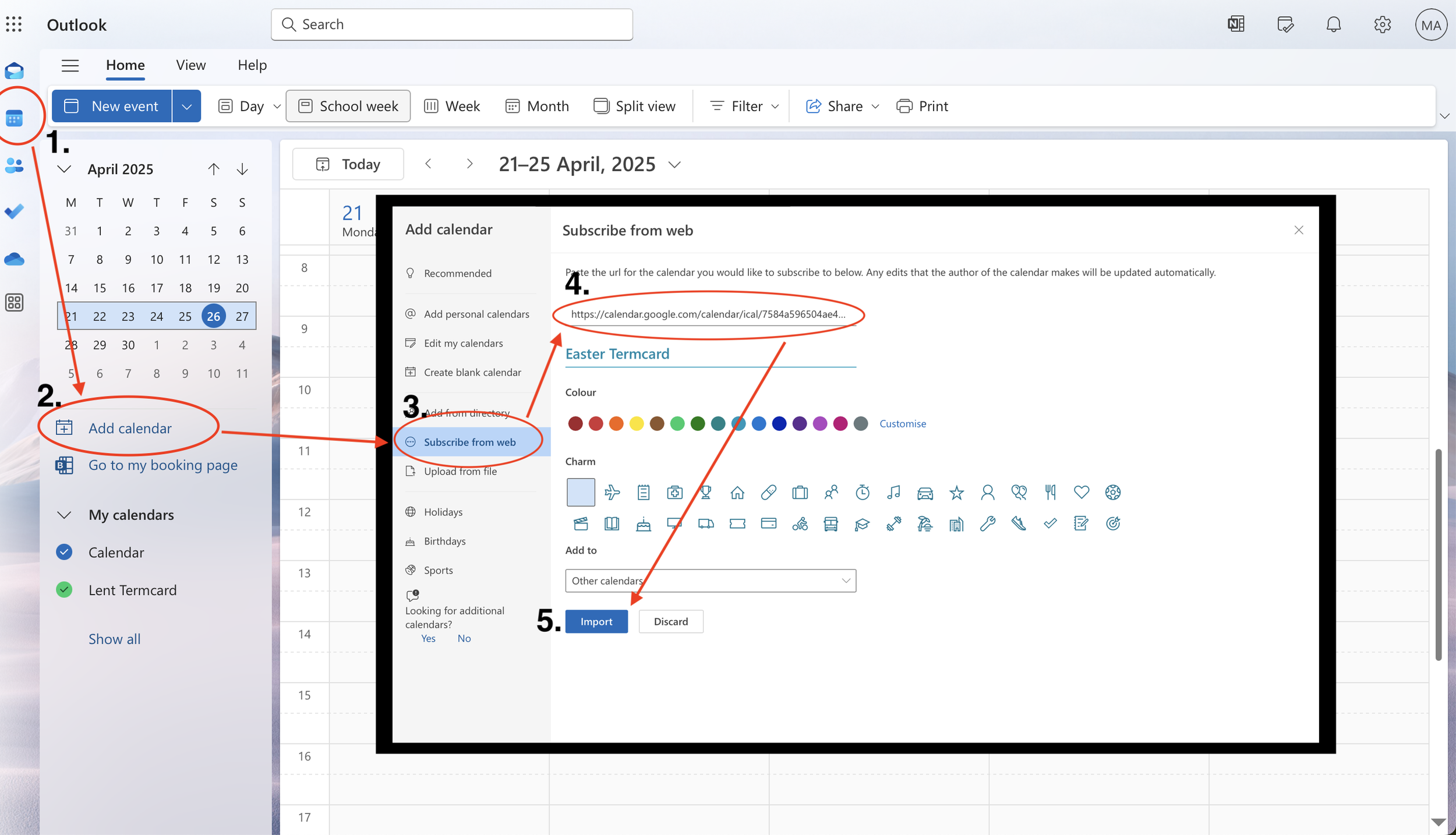1456x835 pixels.
Task: Select the graduation cap charm icon
Action: pos(862,523)
